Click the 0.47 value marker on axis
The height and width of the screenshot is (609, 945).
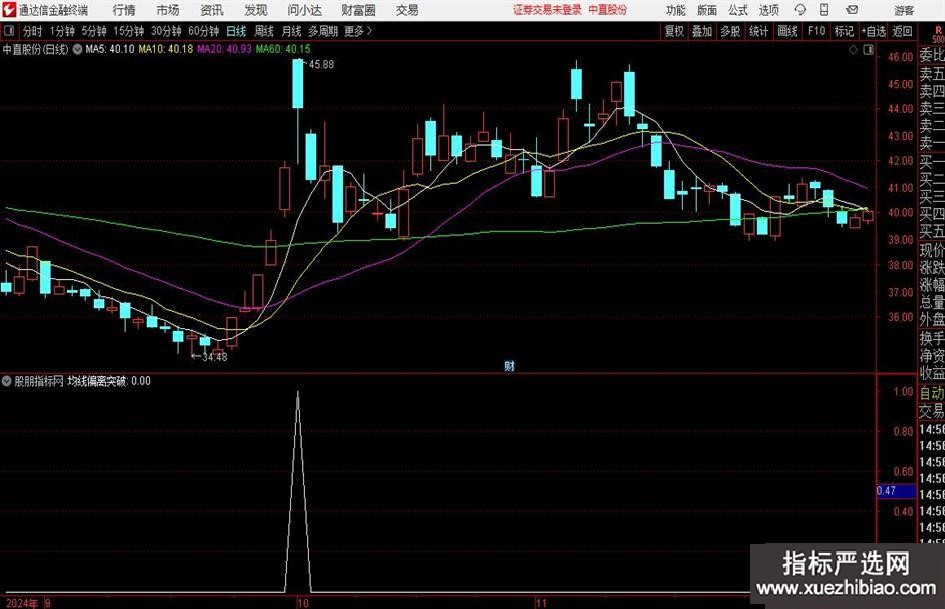[x=896, y=491]
